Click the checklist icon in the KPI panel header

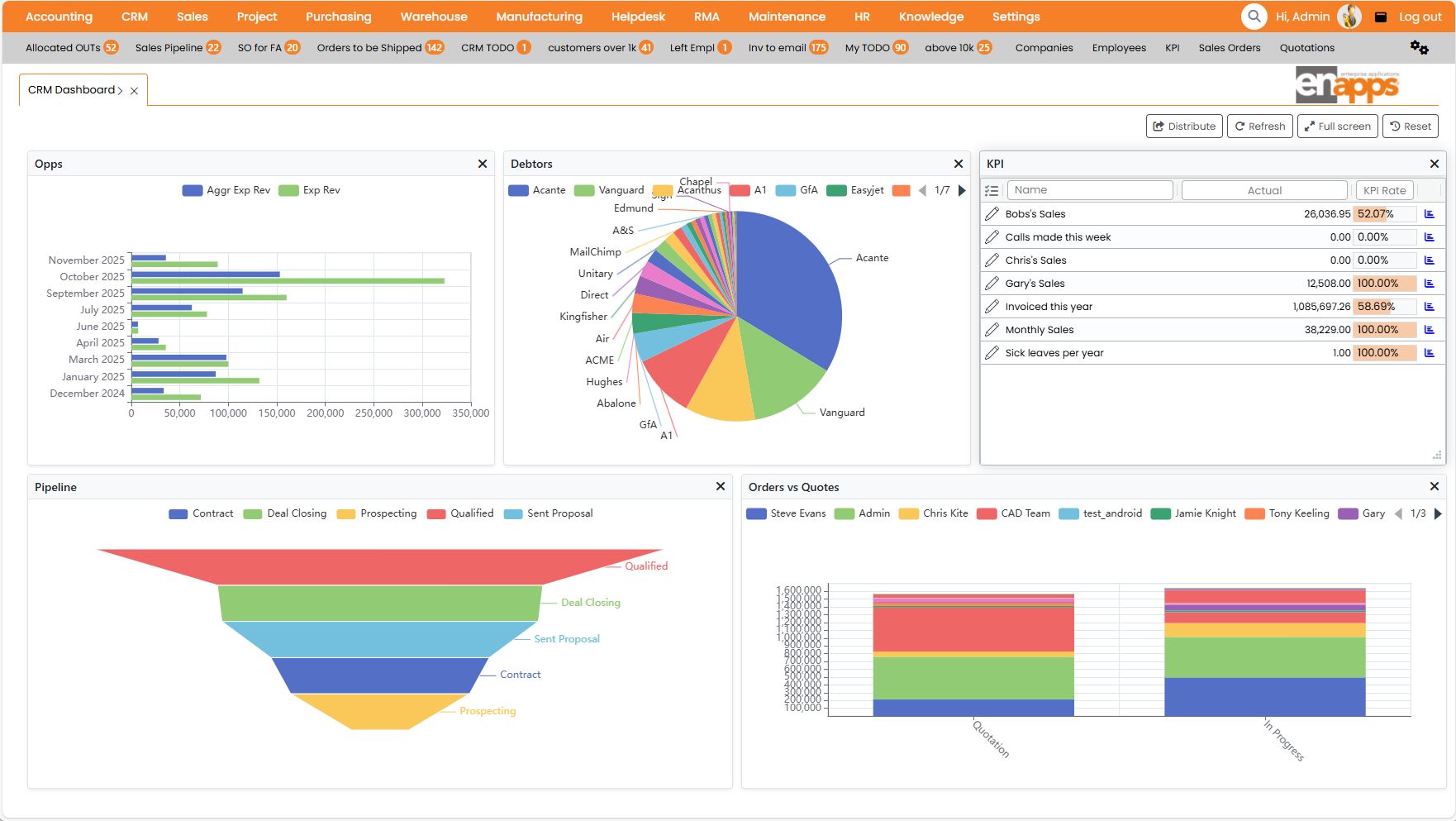[992, 189]
